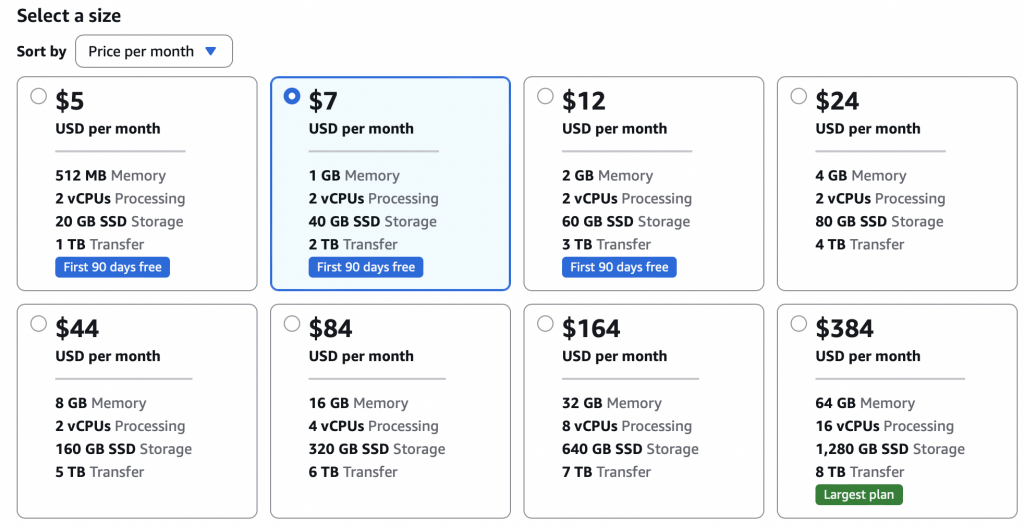Click the 1,280 GB SSD Storage text
This screenshot has height=526, width=1024.
coord(890,449)
